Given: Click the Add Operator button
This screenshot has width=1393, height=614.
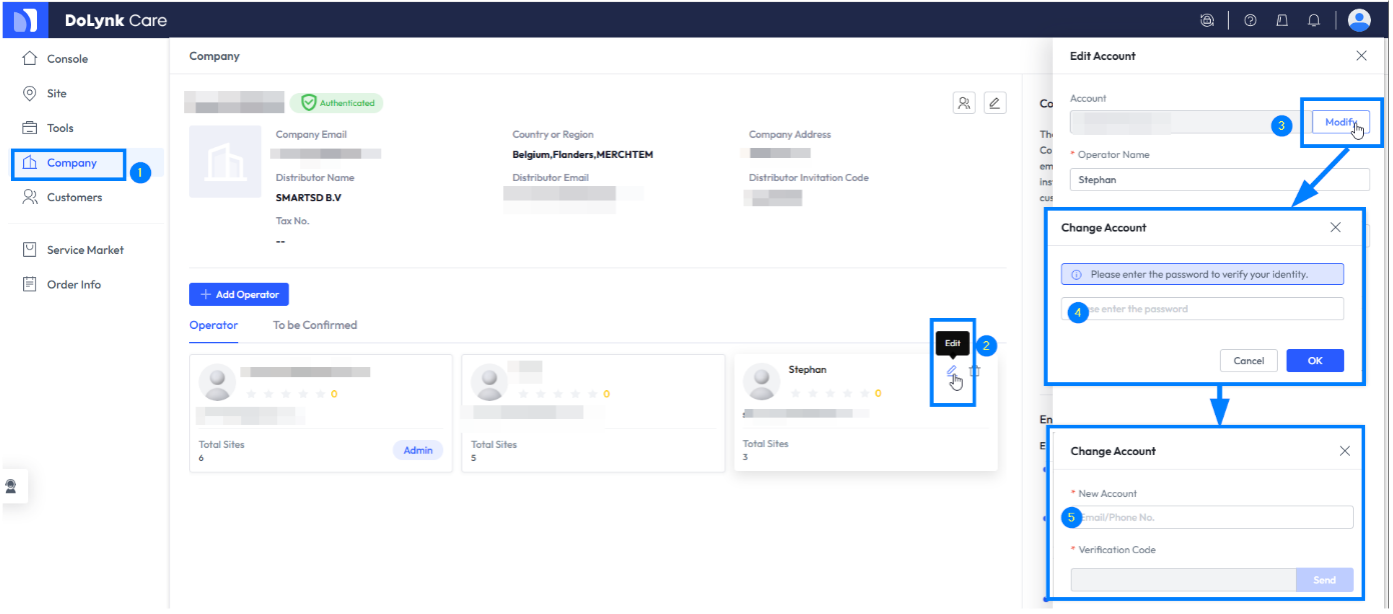Looking at the screenshot, I should [239, 295].
